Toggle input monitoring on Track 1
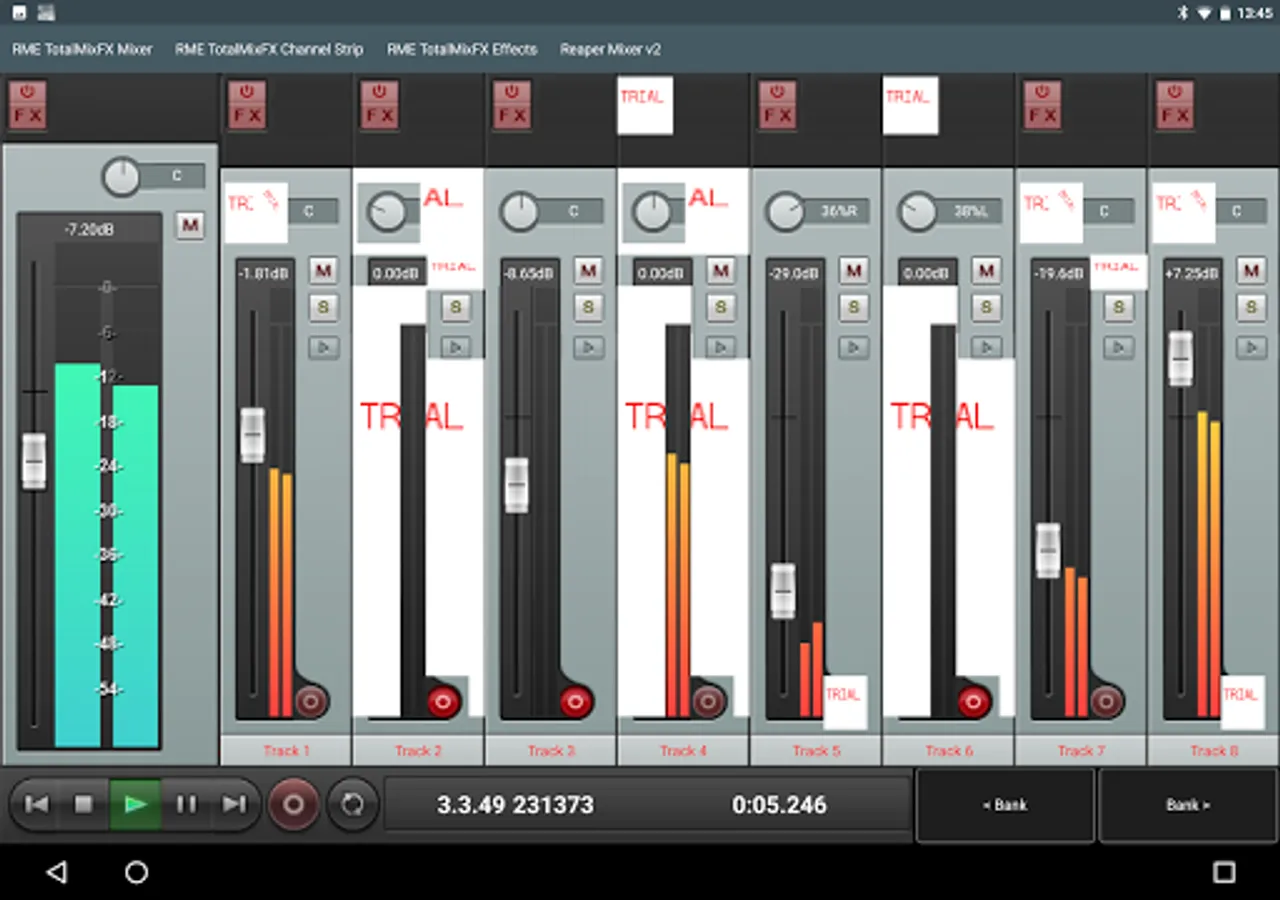The width and height of the screenshot is (1280, 900). click(323, 347)
